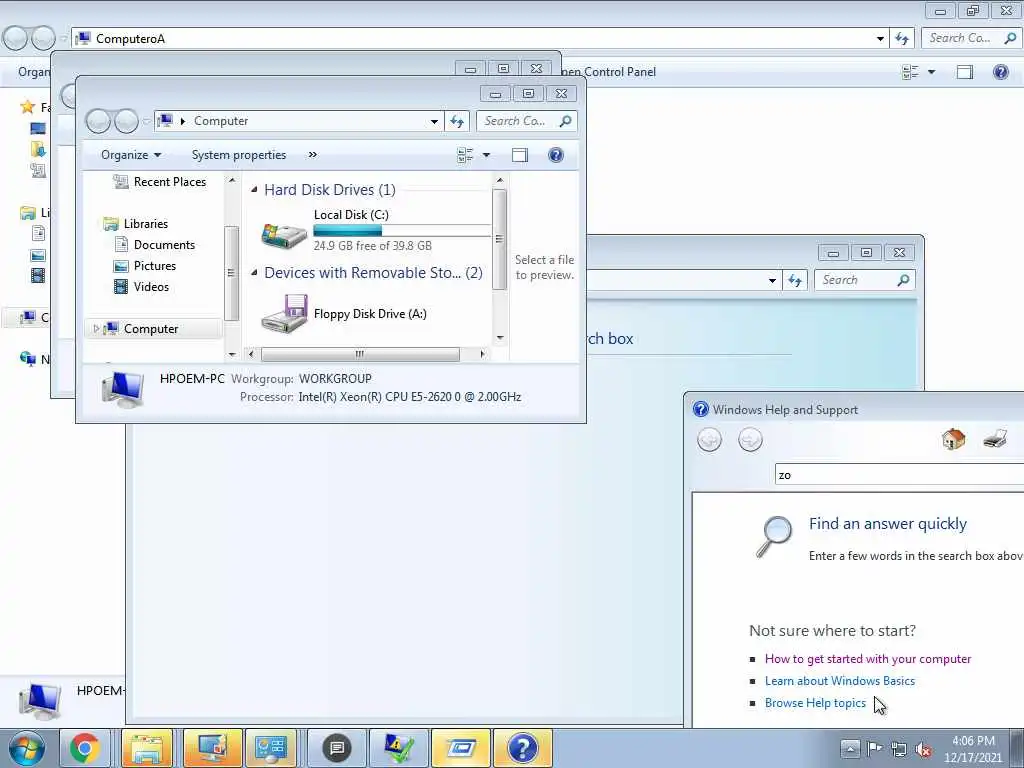Click the Action Center flag tray icon
Image resolution: width=1024 pixels, height=768 pixels.
[874, 748]
